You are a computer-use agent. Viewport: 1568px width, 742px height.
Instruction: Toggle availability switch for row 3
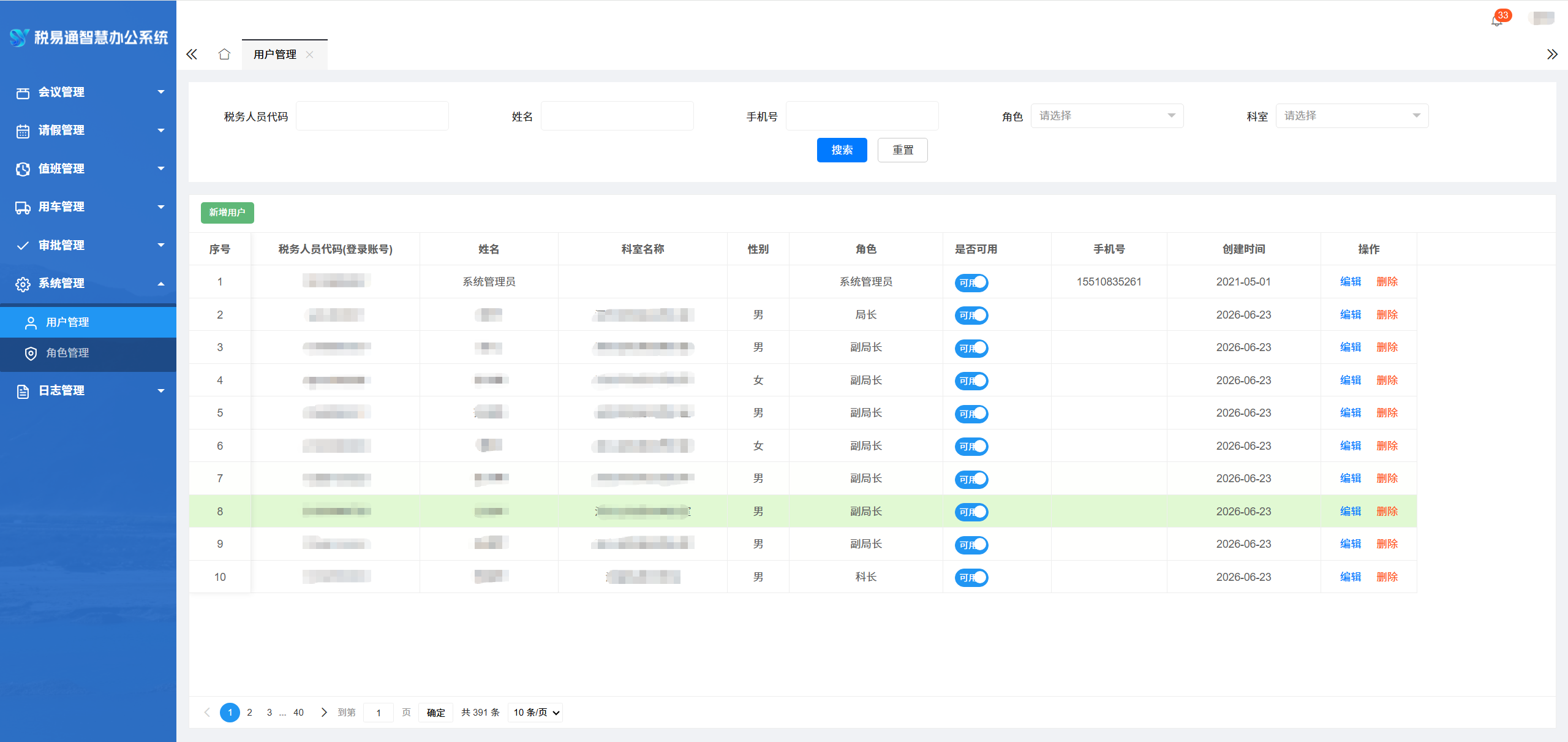971,348
